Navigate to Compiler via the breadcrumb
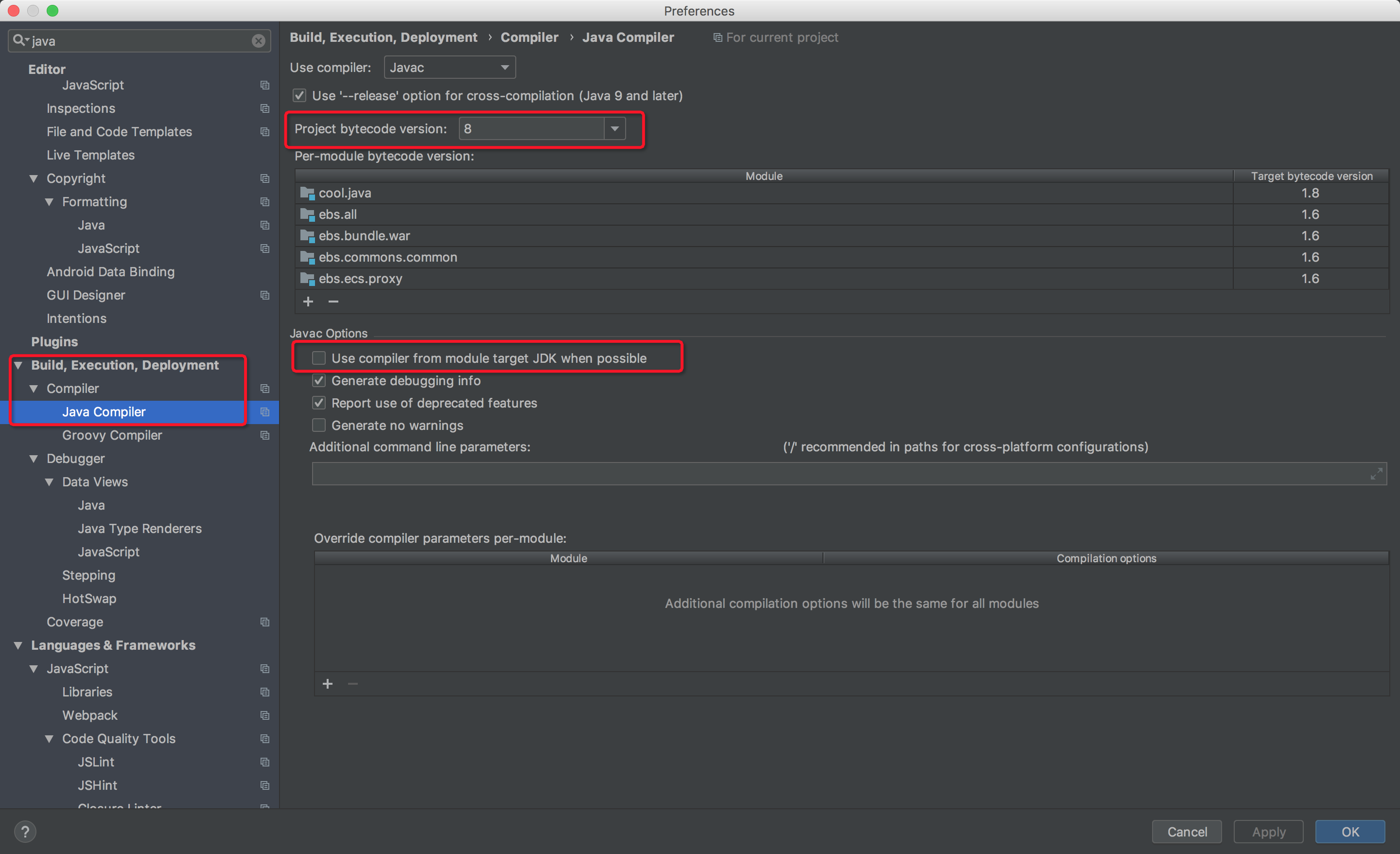 (529, 37)
